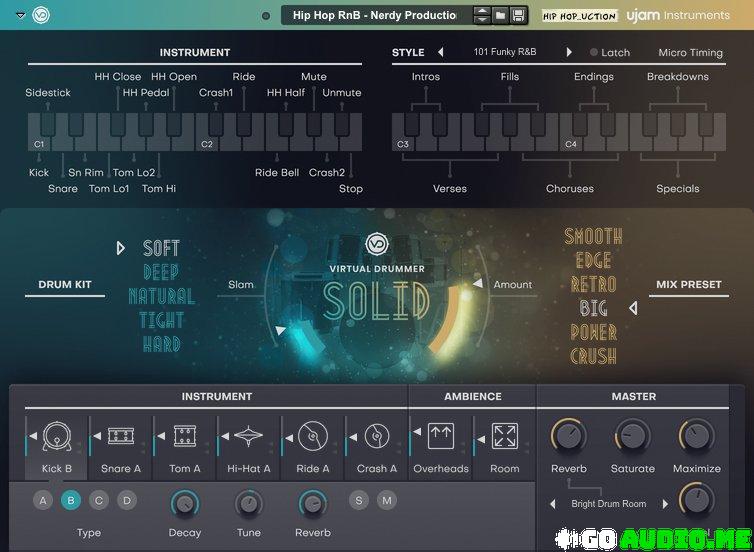Go to next style with right arrow

click(569, 52)
